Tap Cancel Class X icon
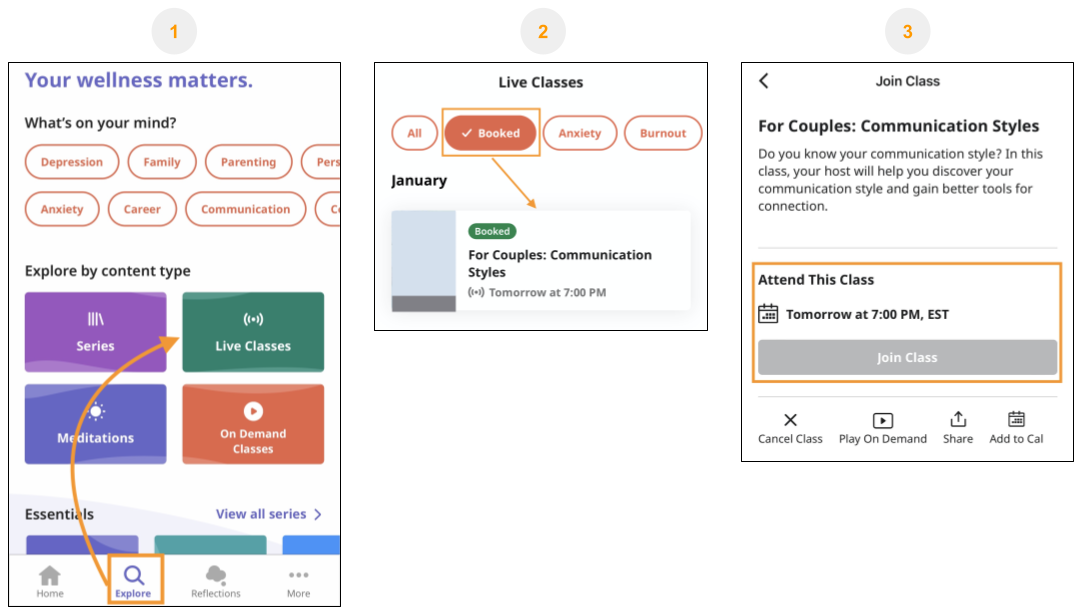This screenshot has height=616, width=1084. point(790,420)
